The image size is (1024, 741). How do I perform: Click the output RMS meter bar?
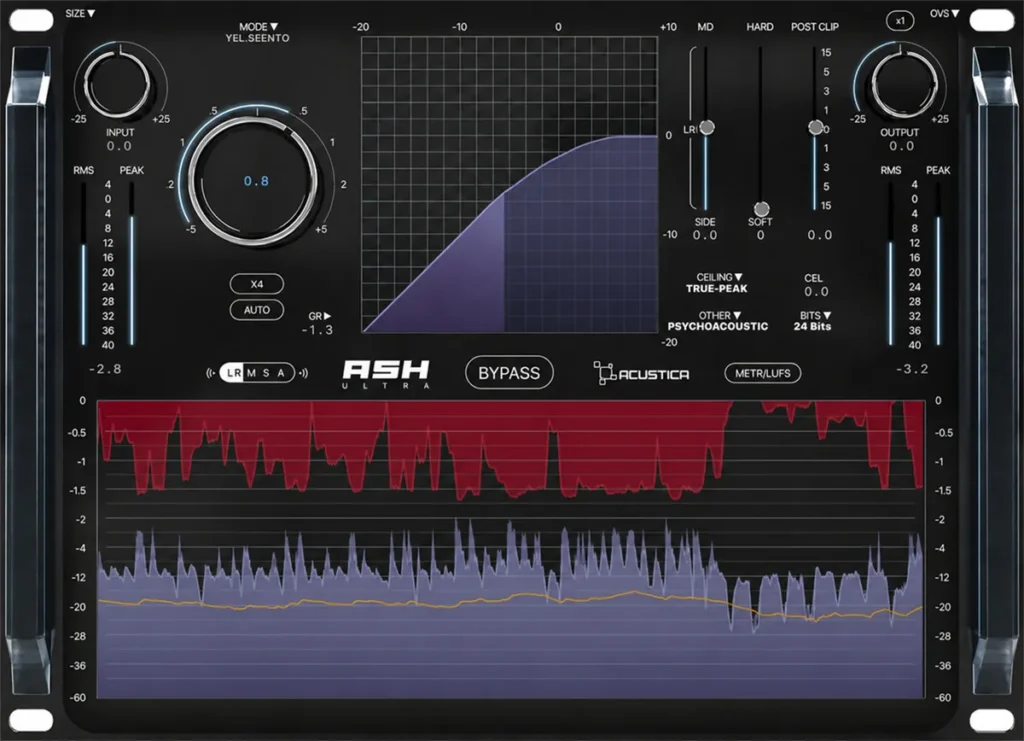(x=890, y=264)
